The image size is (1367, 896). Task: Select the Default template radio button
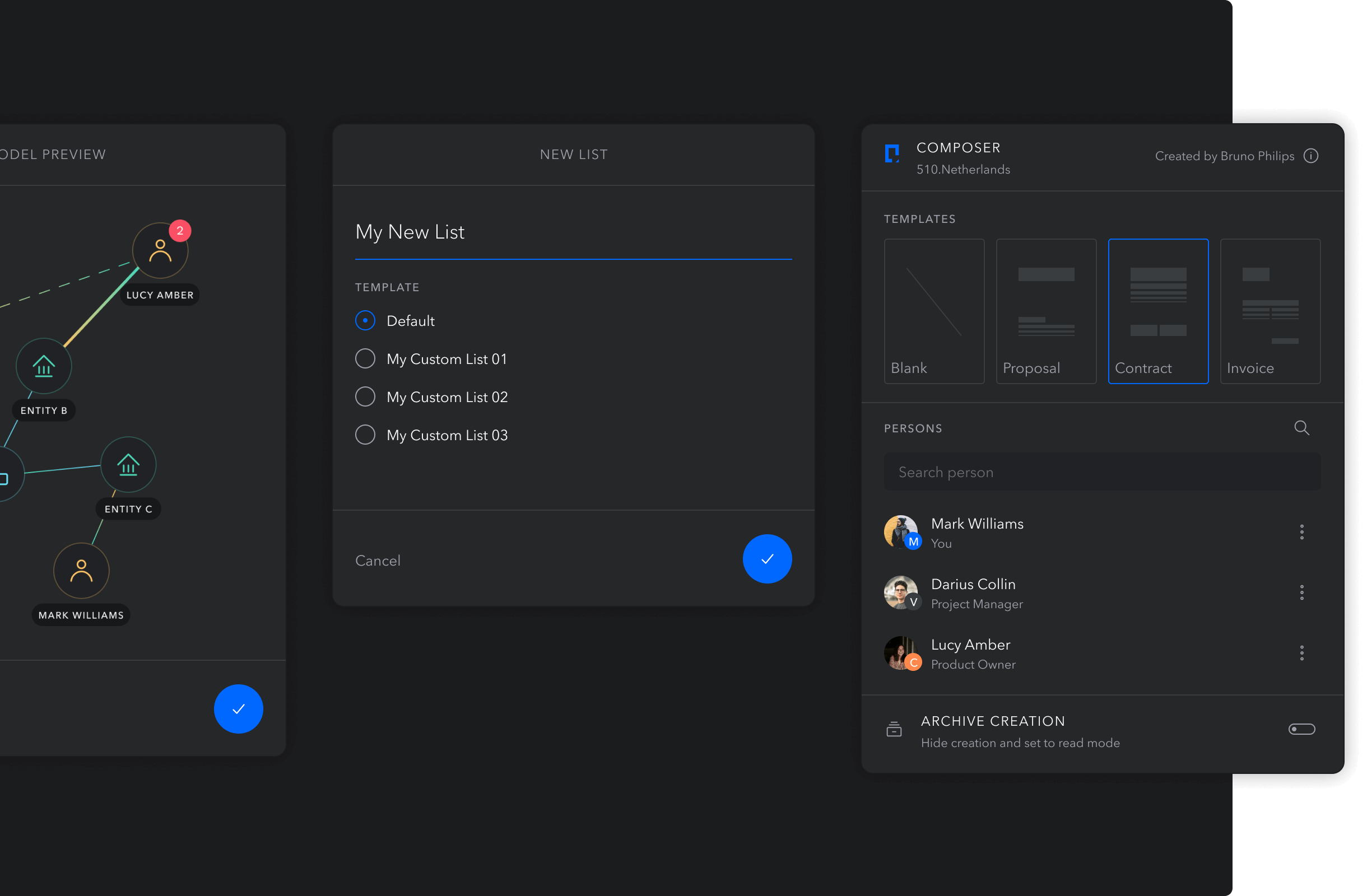tap(365, 320)
